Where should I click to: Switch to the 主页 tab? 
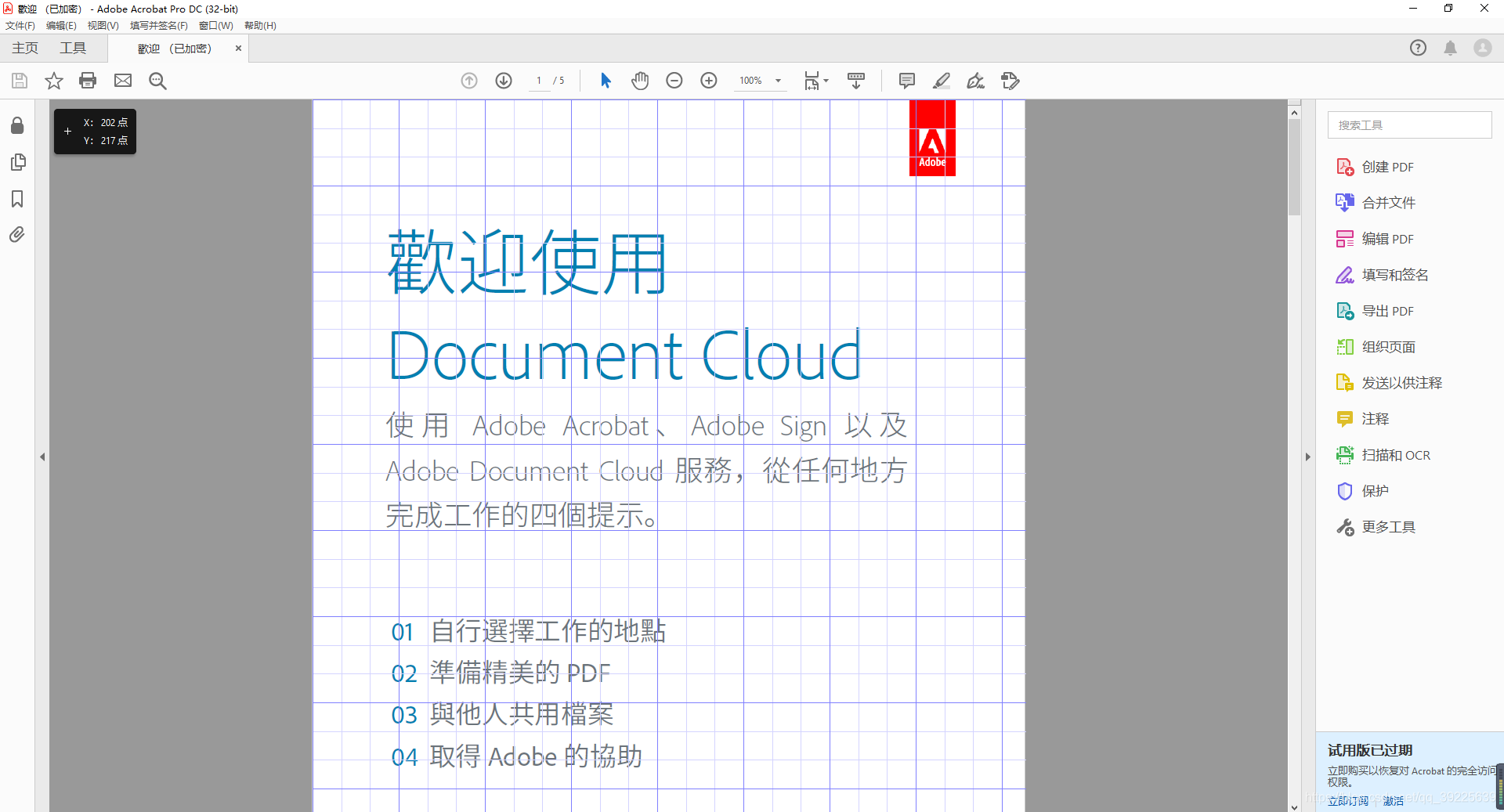point(25,48)
